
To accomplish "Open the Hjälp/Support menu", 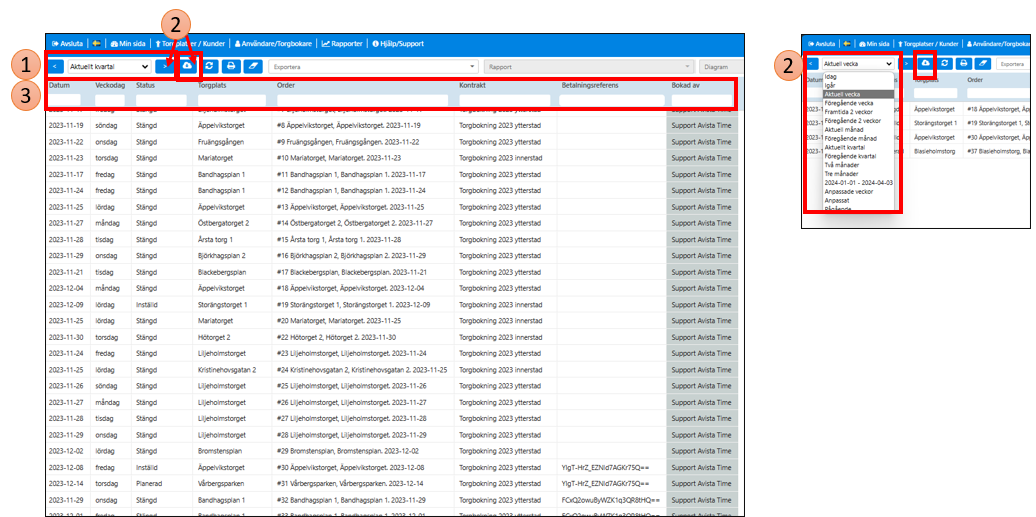I will (398, 44).
